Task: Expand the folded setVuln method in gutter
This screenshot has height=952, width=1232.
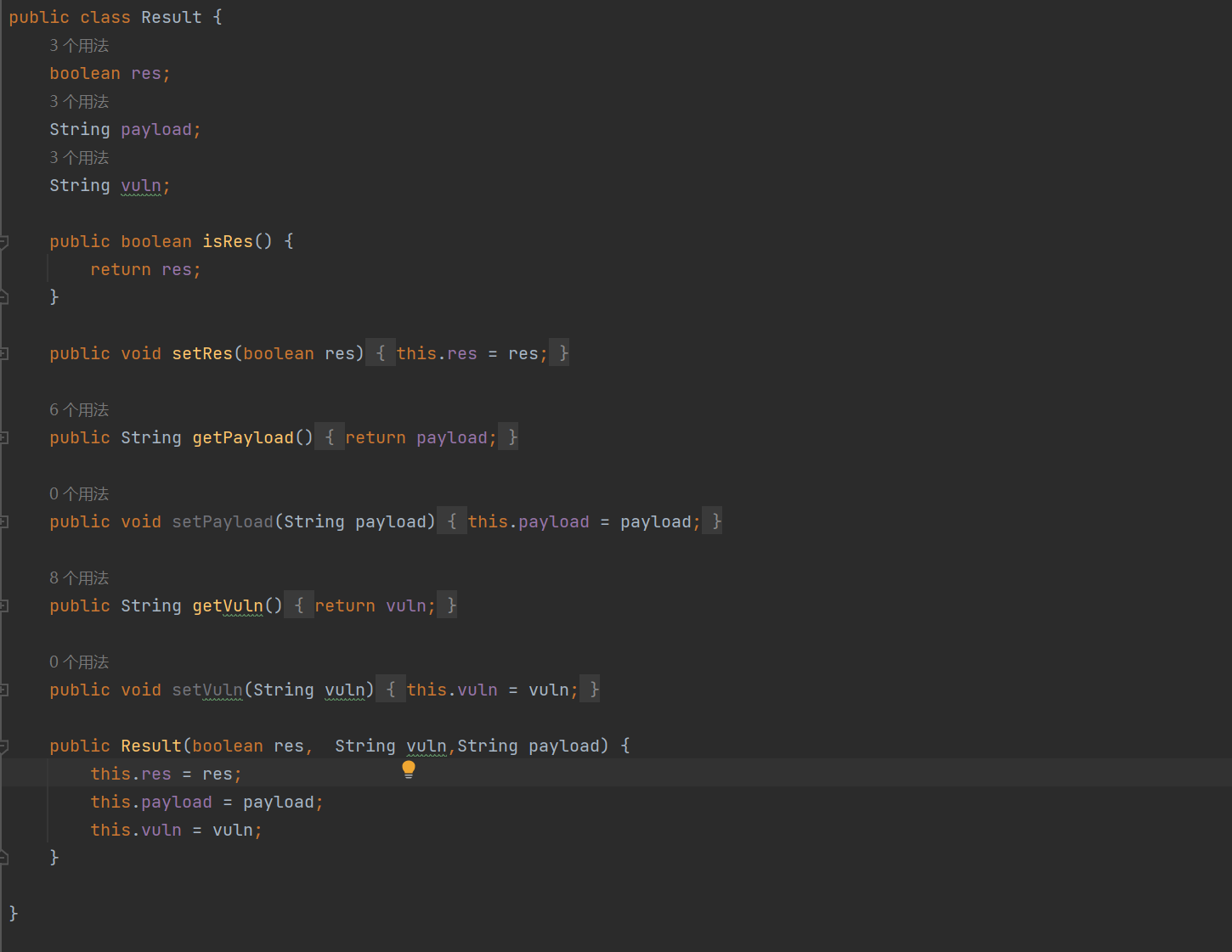Action: tap(3, 690)
